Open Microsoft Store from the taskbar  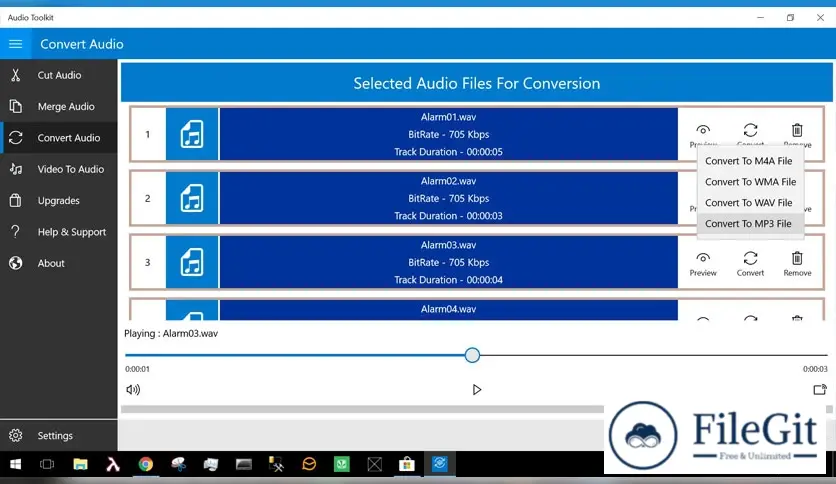[407, 464]
